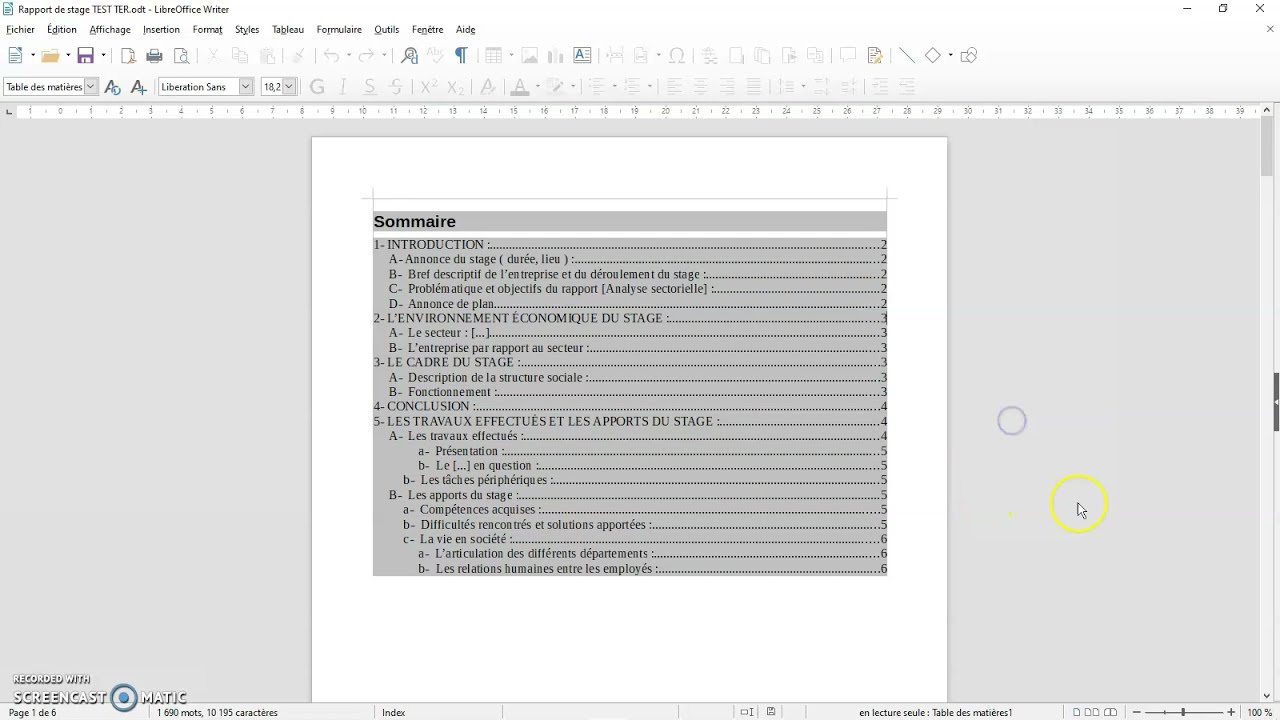Open Find and Replace

coord(409,56)
